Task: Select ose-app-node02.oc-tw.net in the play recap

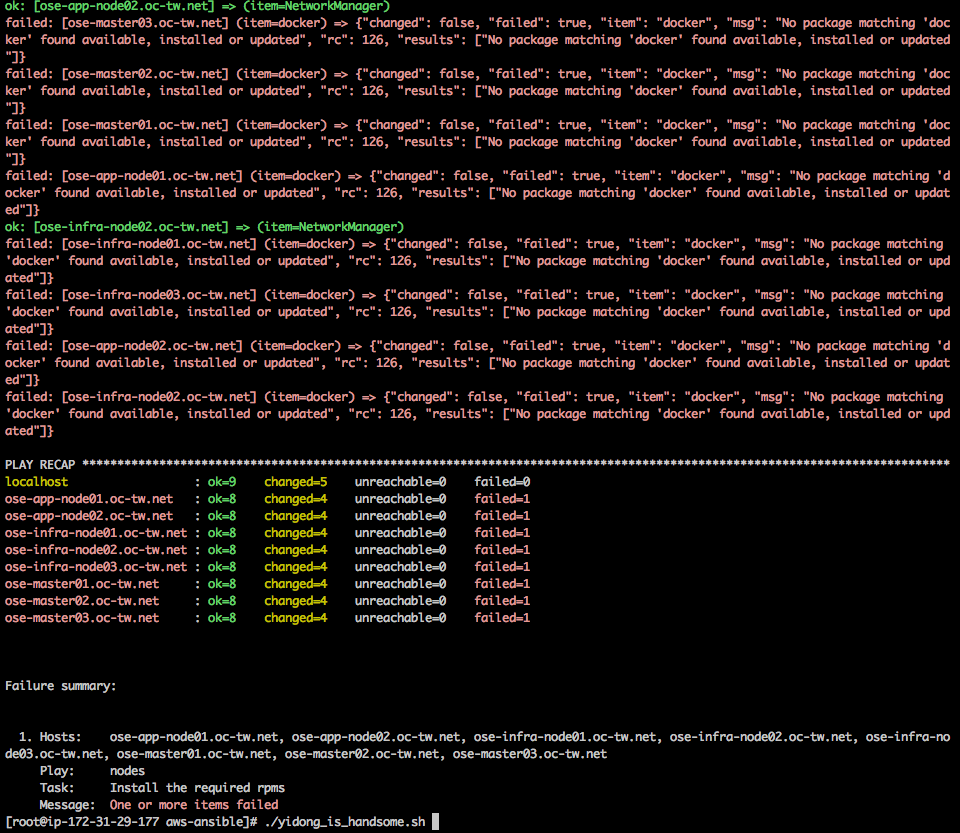Action: pyautogui.click(x=89, y=516)
